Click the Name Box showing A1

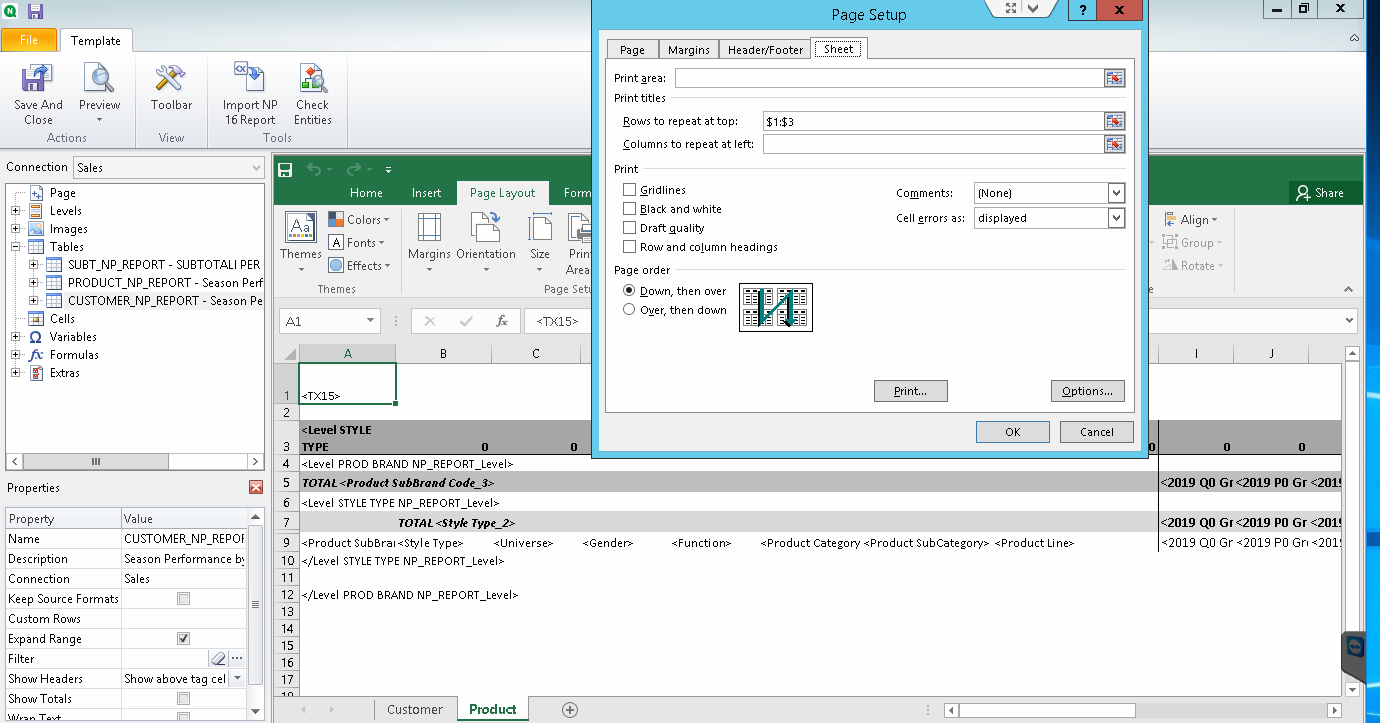click(330, 321)
